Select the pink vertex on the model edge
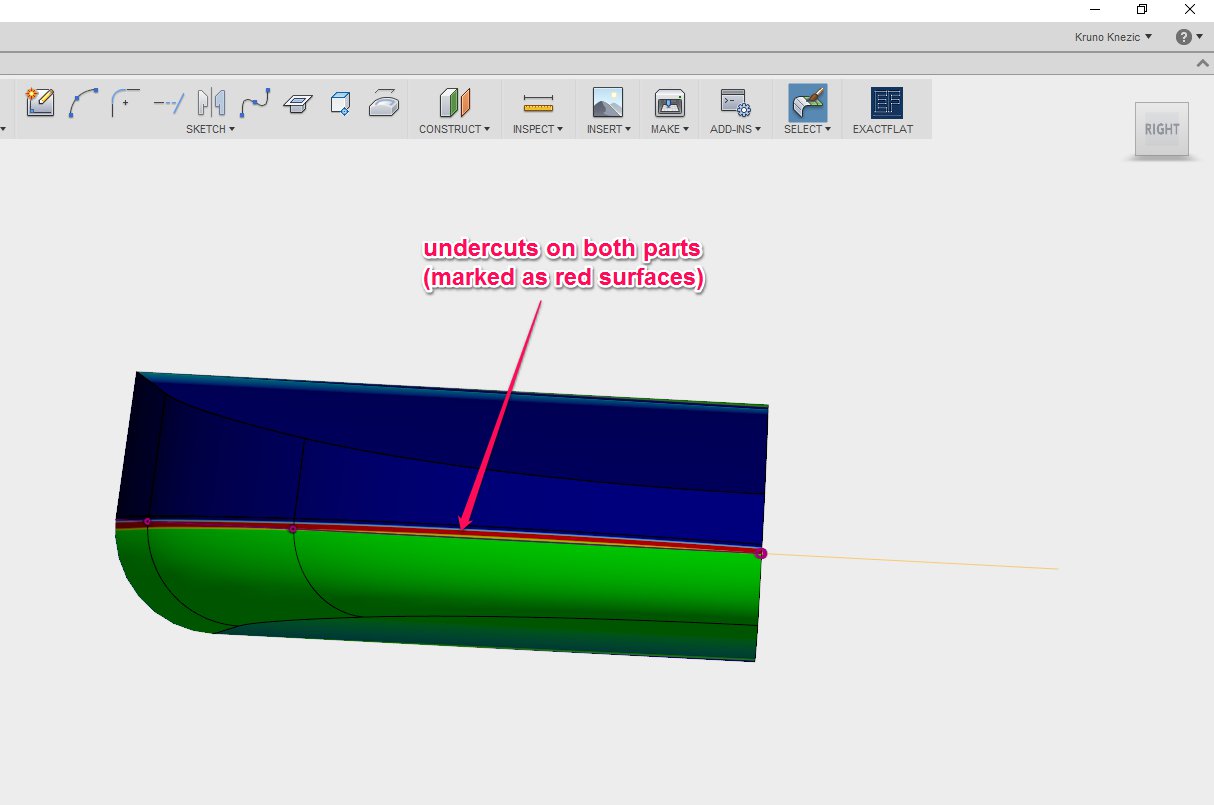The height and width of the screenshot is (805, 1214). point(761,553)
